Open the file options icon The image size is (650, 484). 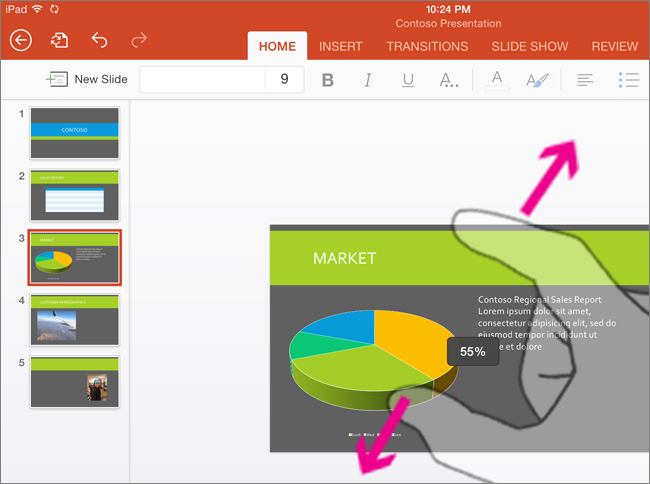pos(60,40)
